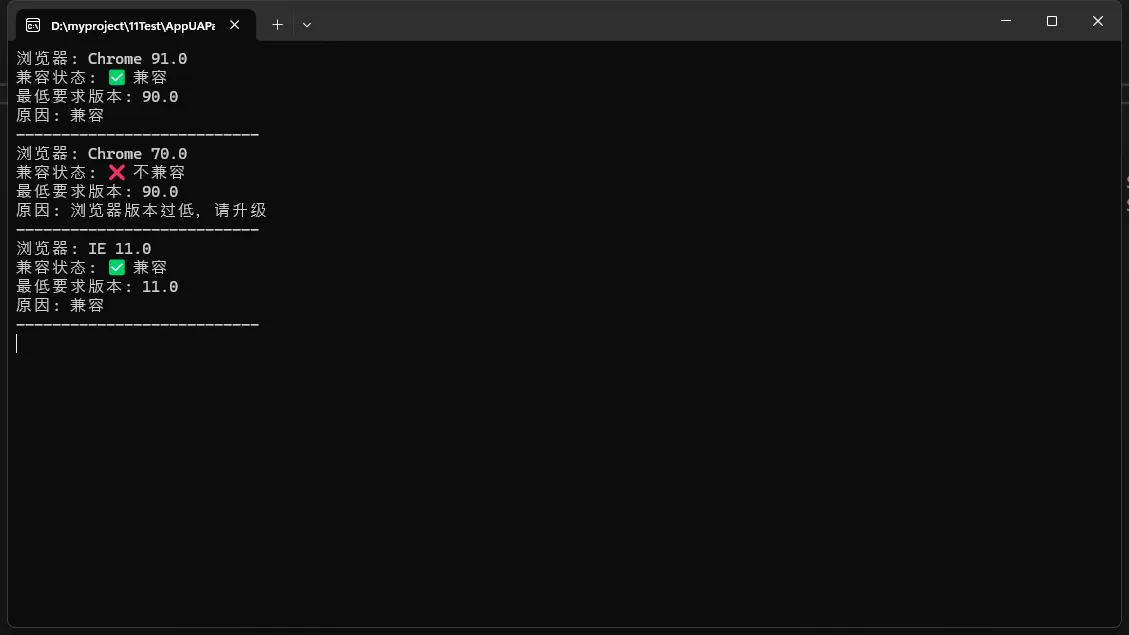Image resolution: width=1129 pixels, height=635 pixels.
Task: Click the blinking cursor on the empty line
Action: pos(17,344)
